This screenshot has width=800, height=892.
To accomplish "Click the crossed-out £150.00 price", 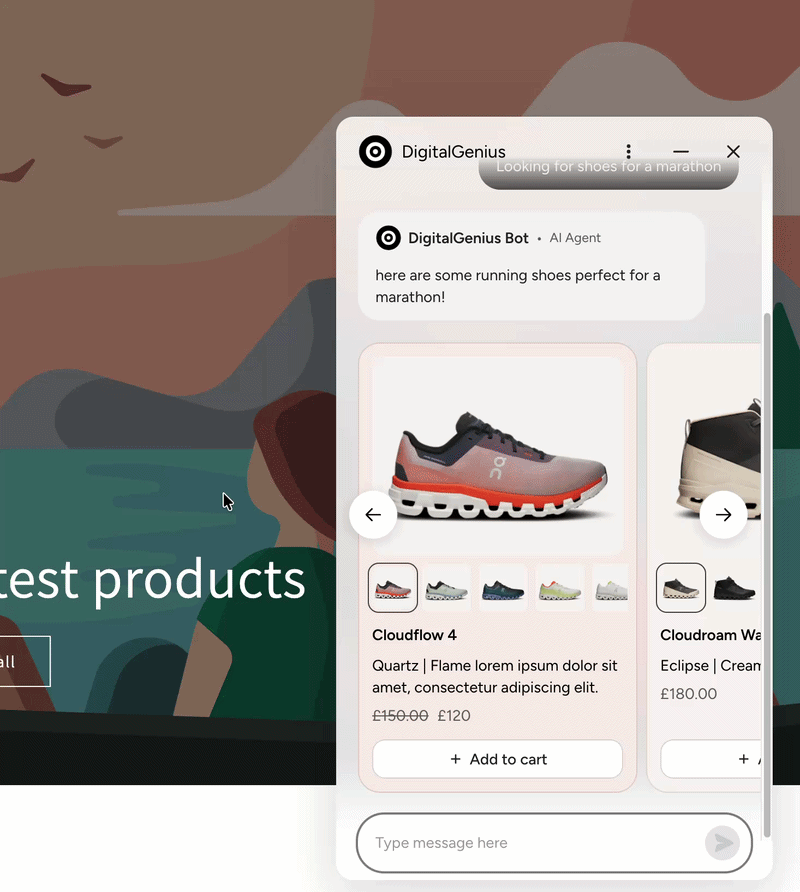I will (400, 716).
